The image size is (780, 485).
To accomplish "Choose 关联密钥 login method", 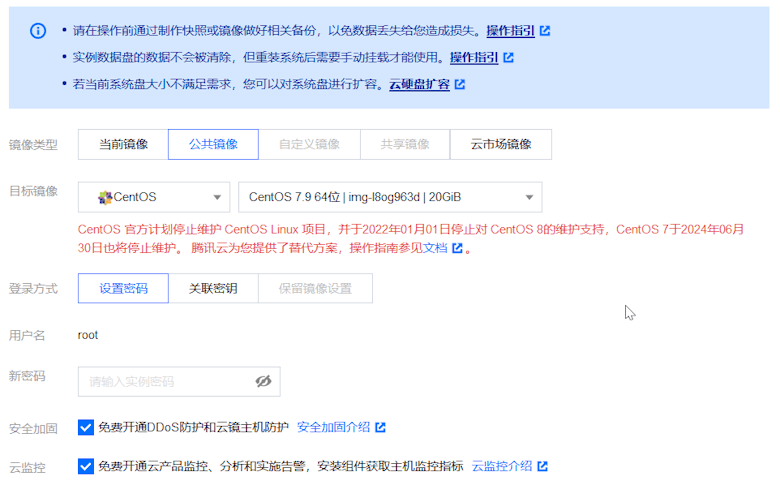I will click(213, 288).
